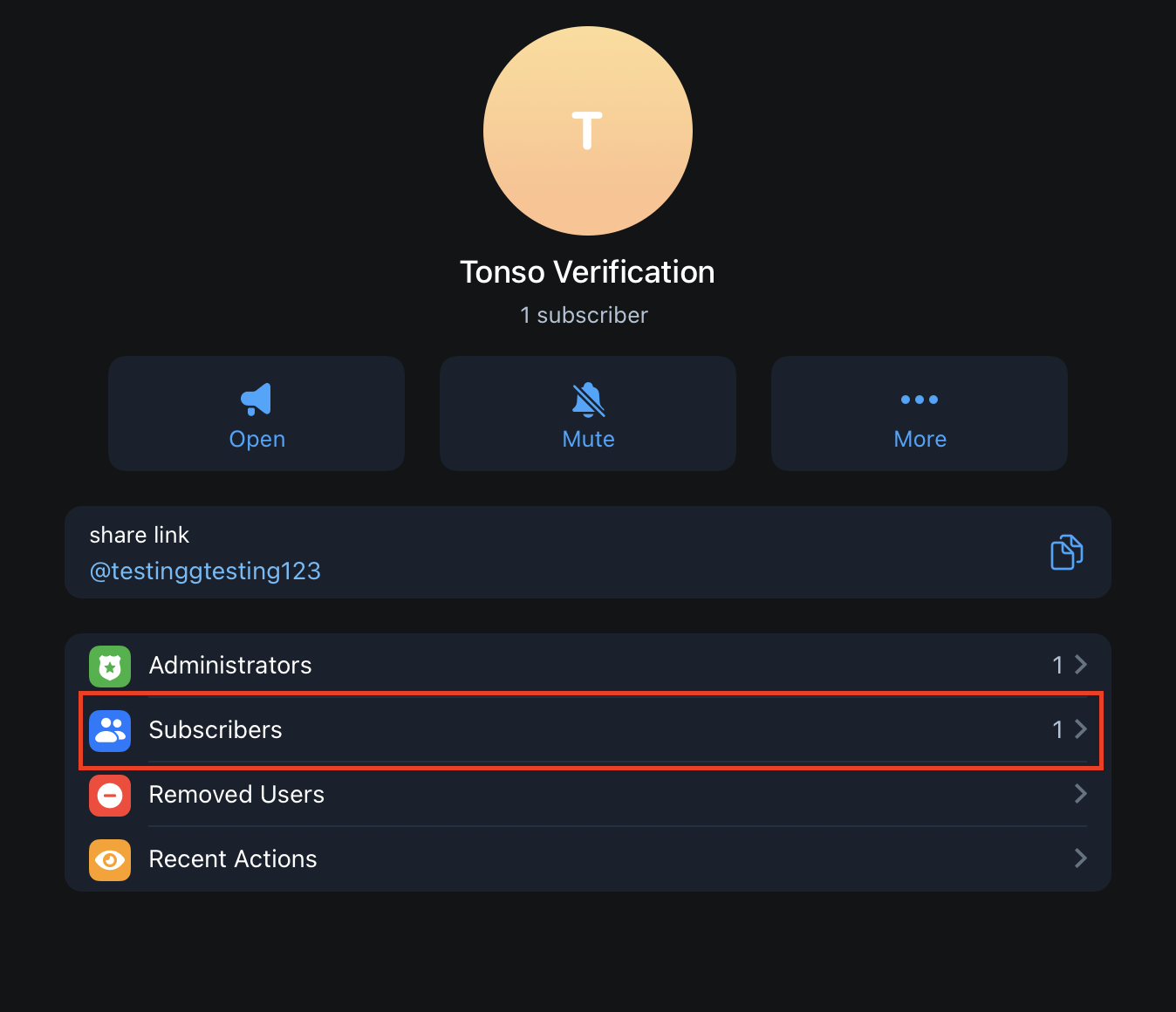Open the Removed Users section chevron
1176x1012 pixels.
coord(1080,795)
